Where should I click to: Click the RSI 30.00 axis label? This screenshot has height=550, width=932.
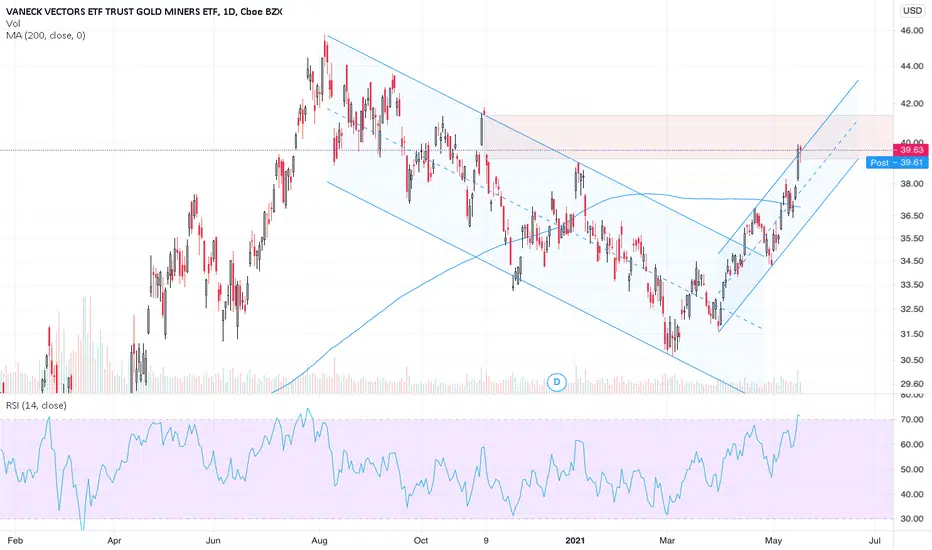pos(912,518)
